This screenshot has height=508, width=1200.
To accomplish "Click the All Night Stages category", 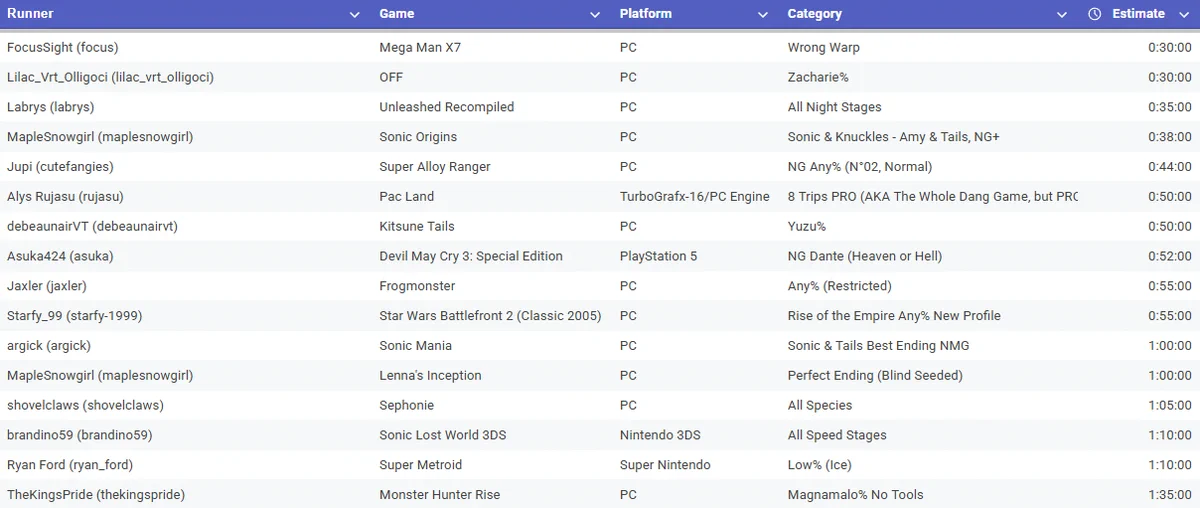I will (x=835, y=107).
